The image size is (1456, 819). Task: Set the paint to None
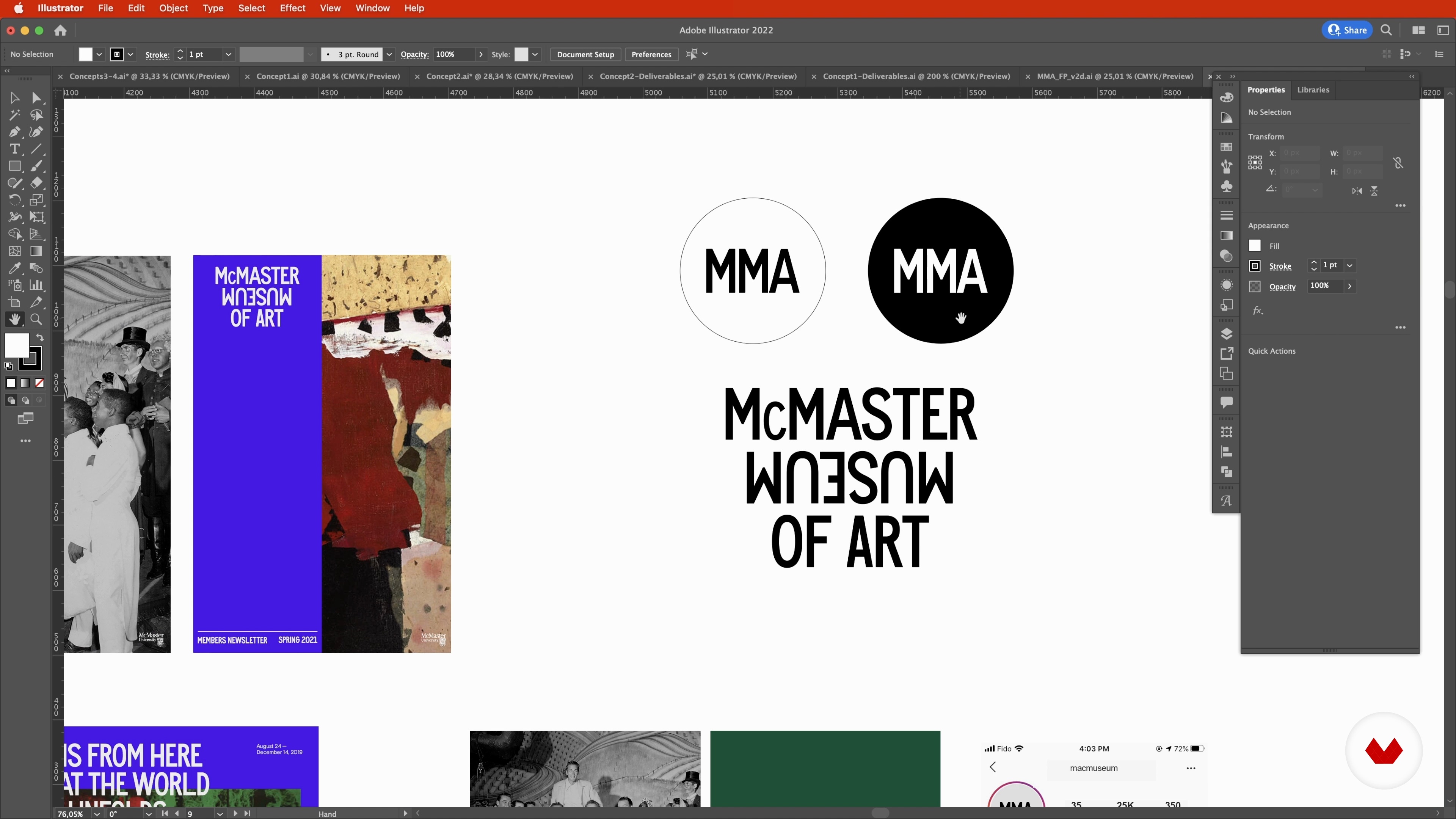[x=39, y=383]
